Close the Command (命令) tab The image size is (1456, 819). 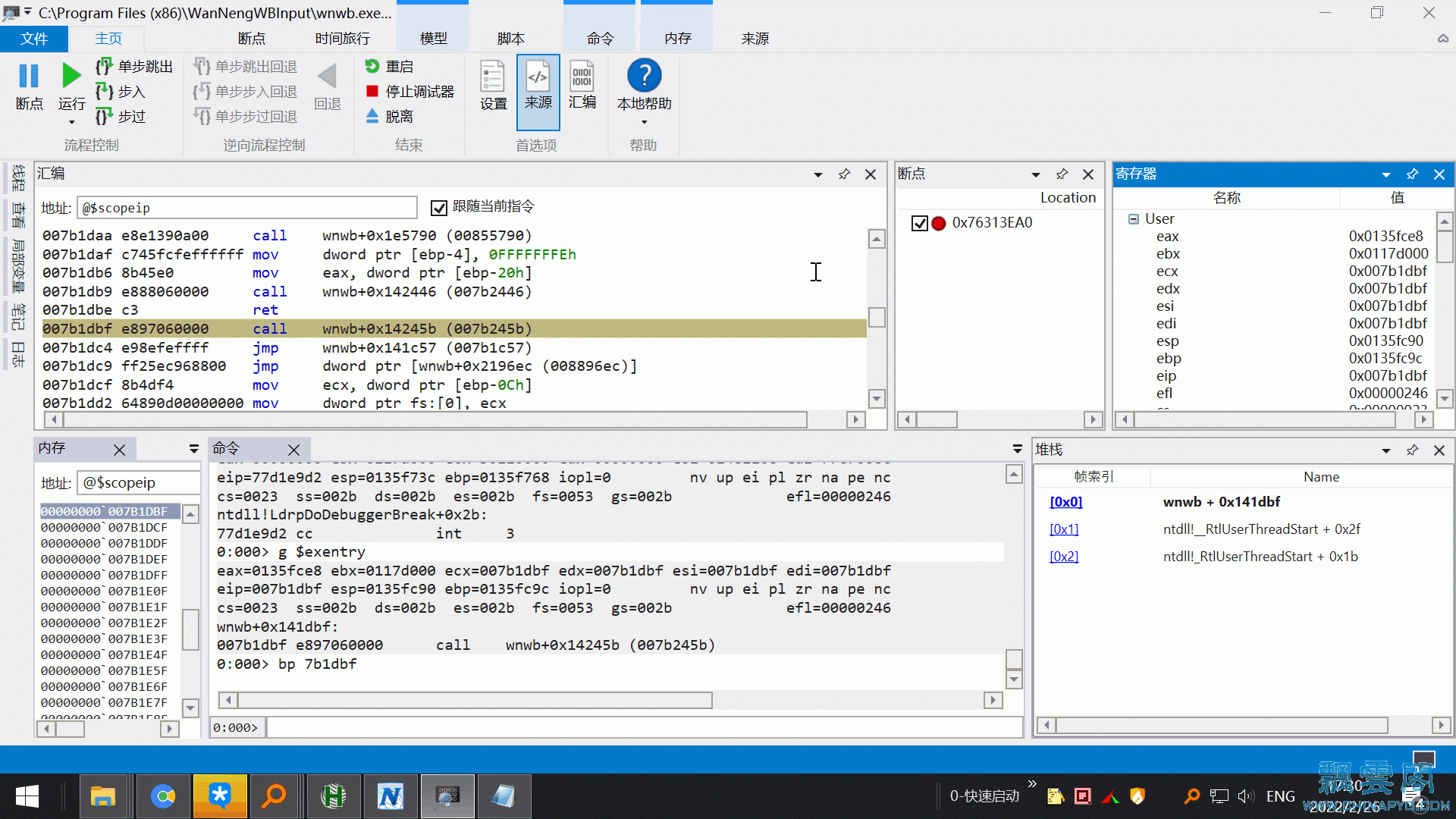click(x=294, y=450)
